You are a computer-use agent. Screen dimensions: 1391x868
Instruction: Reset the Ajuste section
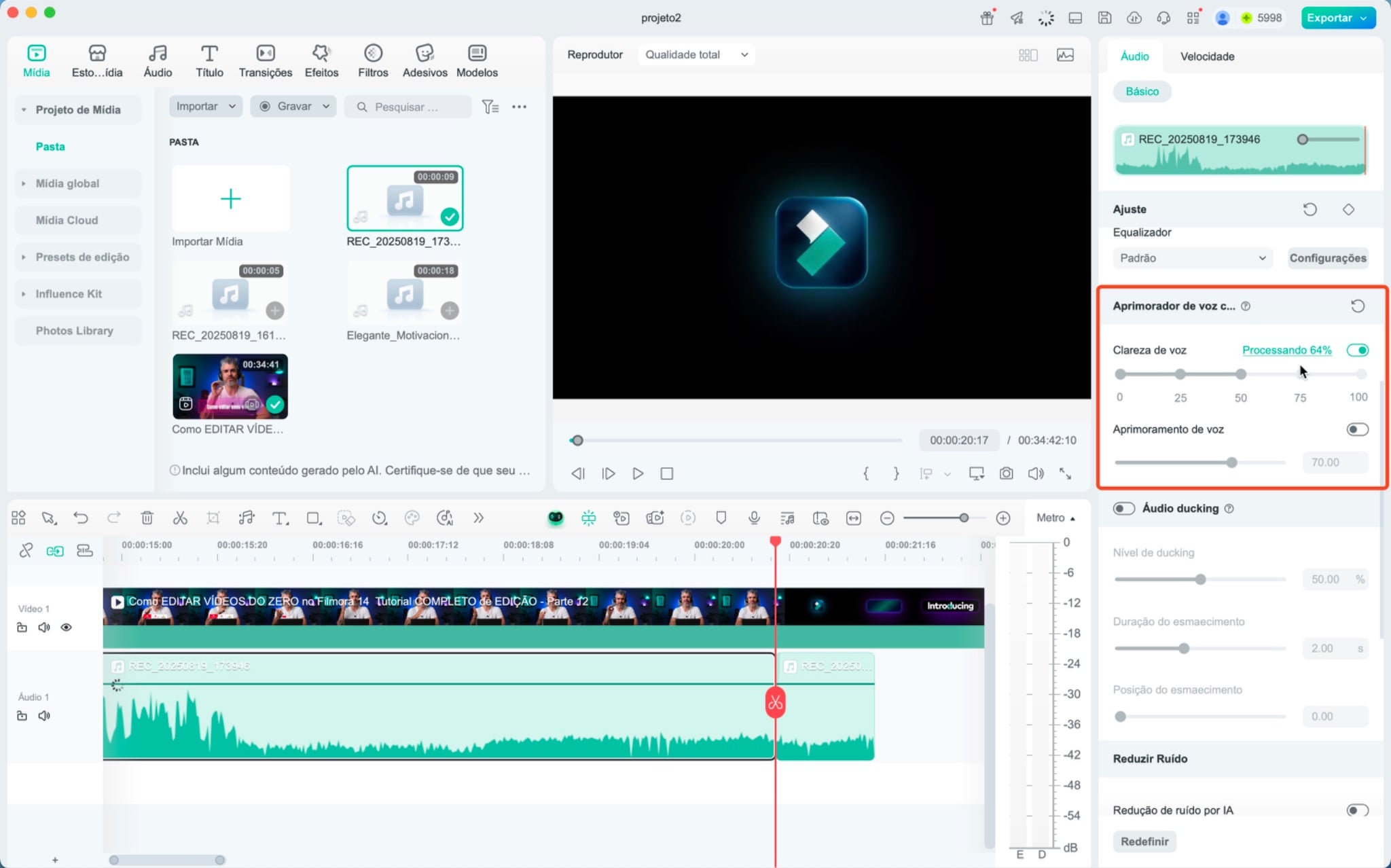[1310, 209]
